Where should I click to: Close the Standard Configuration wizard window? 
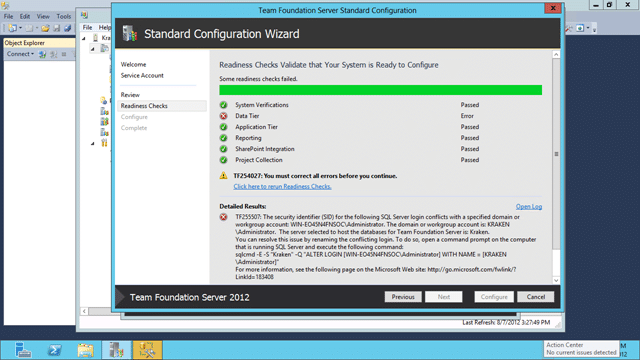pos(553,8)
